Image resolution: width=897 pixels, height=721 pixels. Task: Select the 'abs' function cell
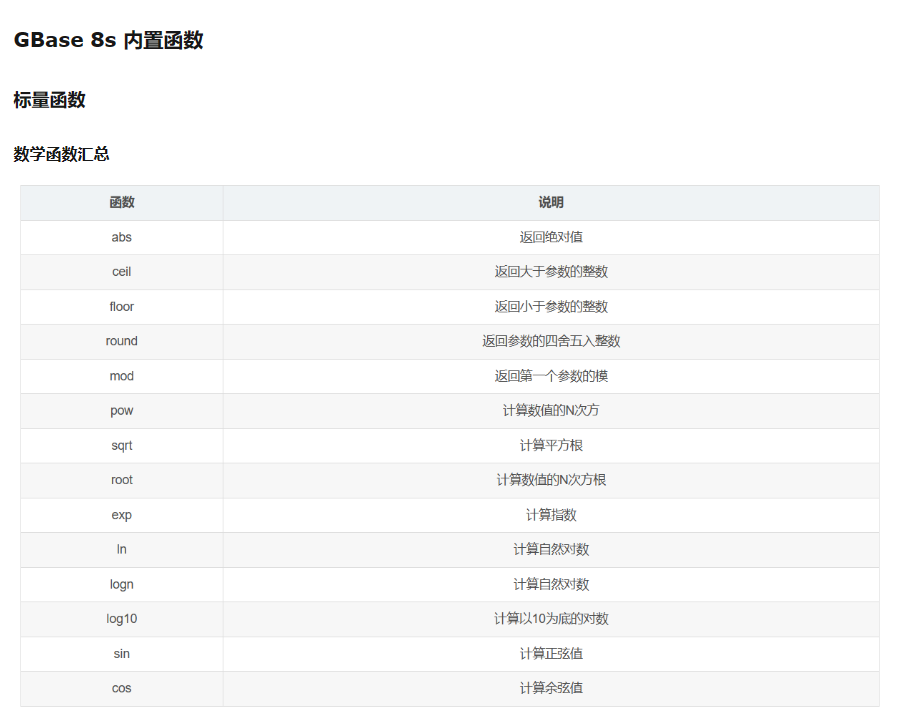tap(122, 237)
